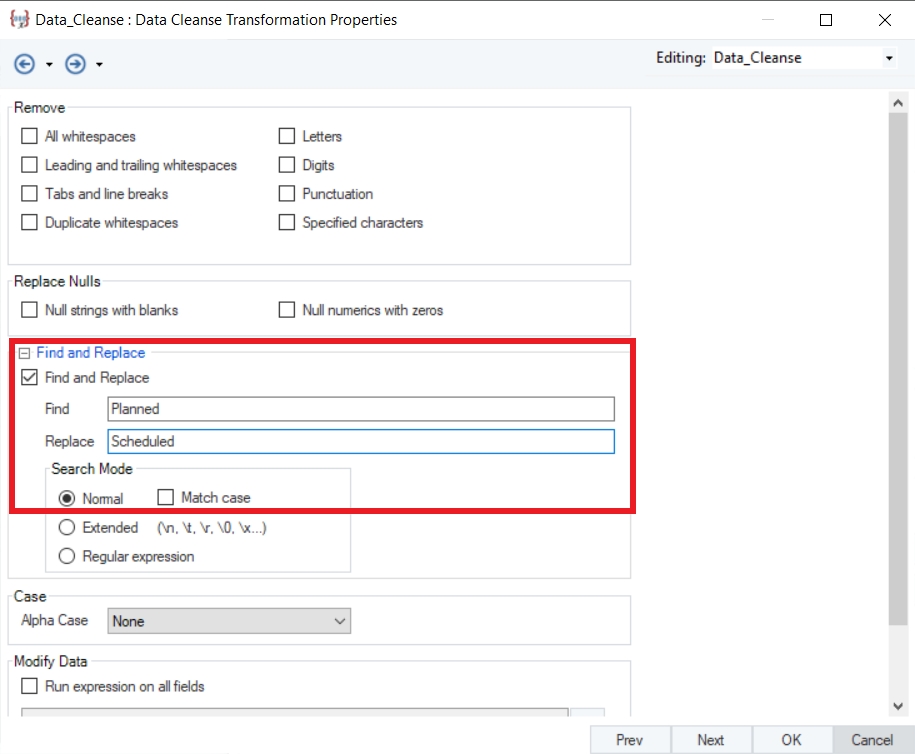This screenshot has height=754, width=915.
Task: Click the Next button
Action: coord(710,740)
